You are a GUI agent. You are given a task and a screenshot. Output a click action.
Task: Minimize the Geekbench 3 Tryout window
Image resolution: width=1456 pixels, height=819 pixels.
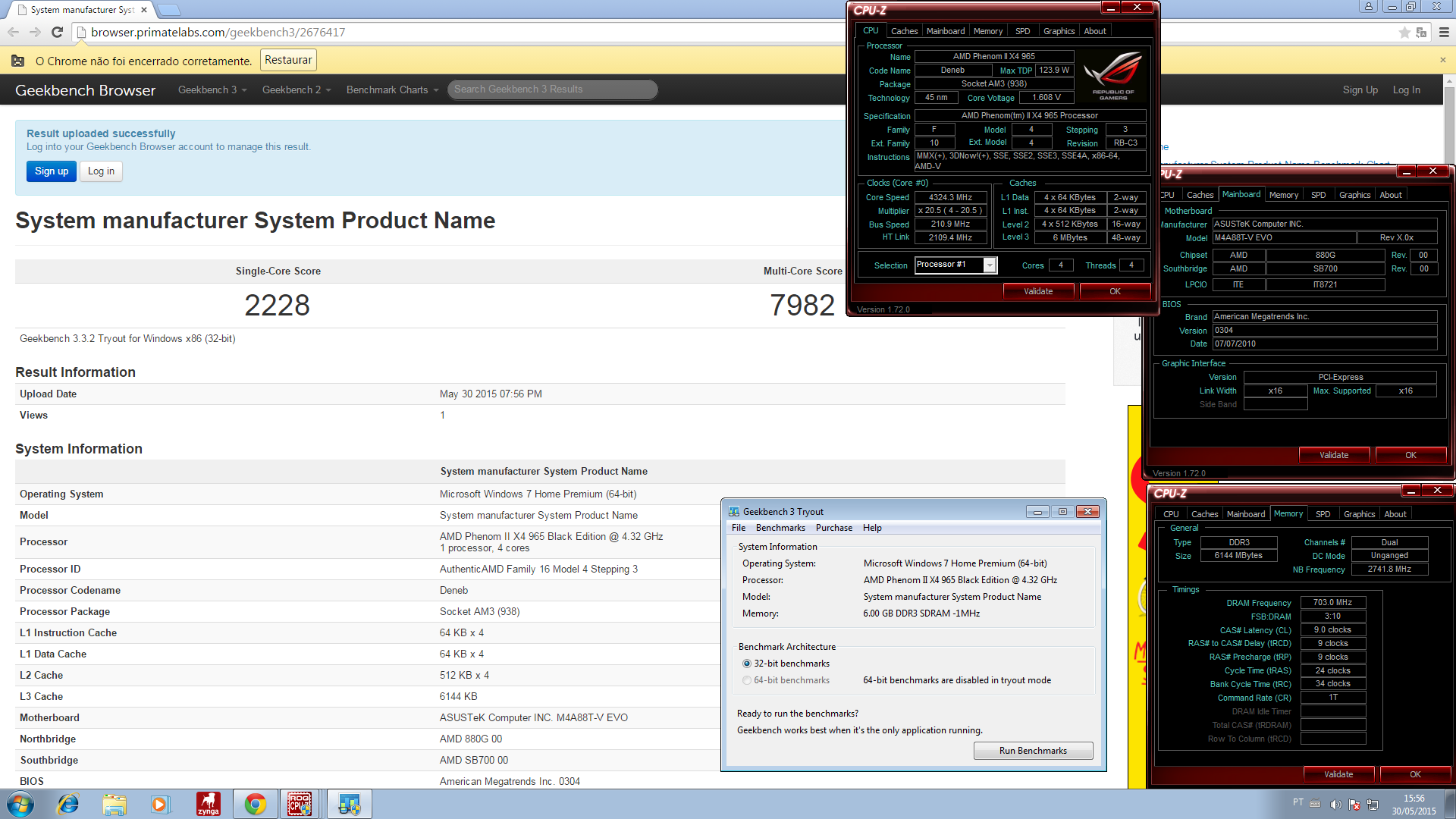(x=1037, y=511)
